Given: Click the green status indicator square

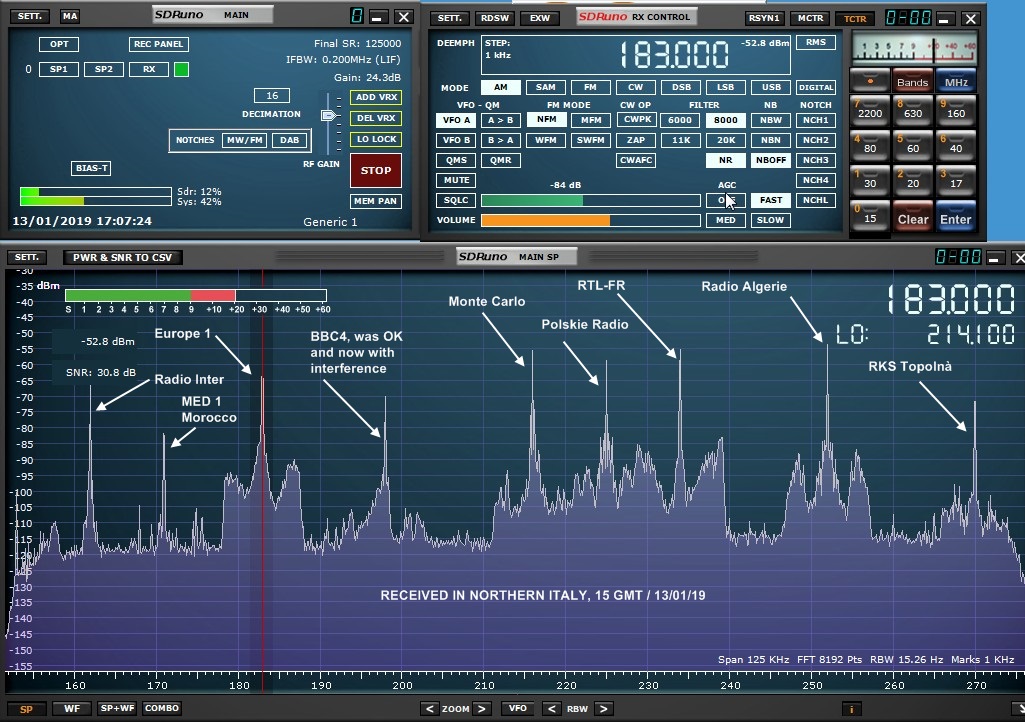Looking at the screenshot, I should coord(182,69).
